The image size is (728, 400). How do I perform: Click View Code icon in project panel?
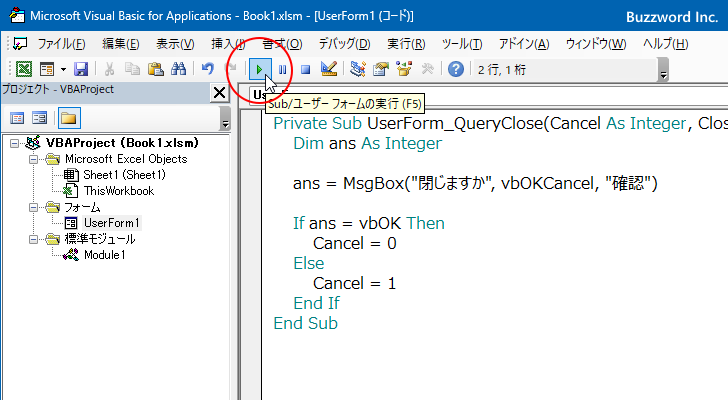[17, 118]
